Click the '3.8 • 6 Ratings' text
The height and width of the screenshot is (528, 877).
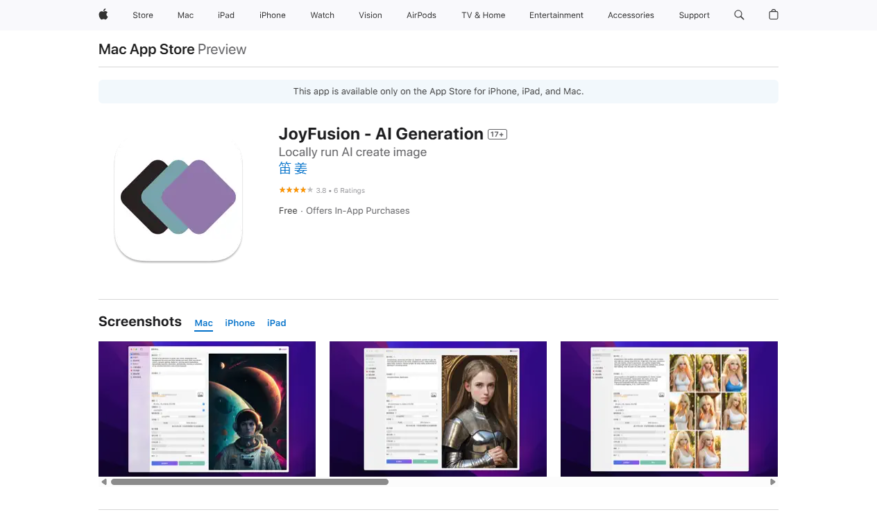pyautogui.click(x=340, y=191)
